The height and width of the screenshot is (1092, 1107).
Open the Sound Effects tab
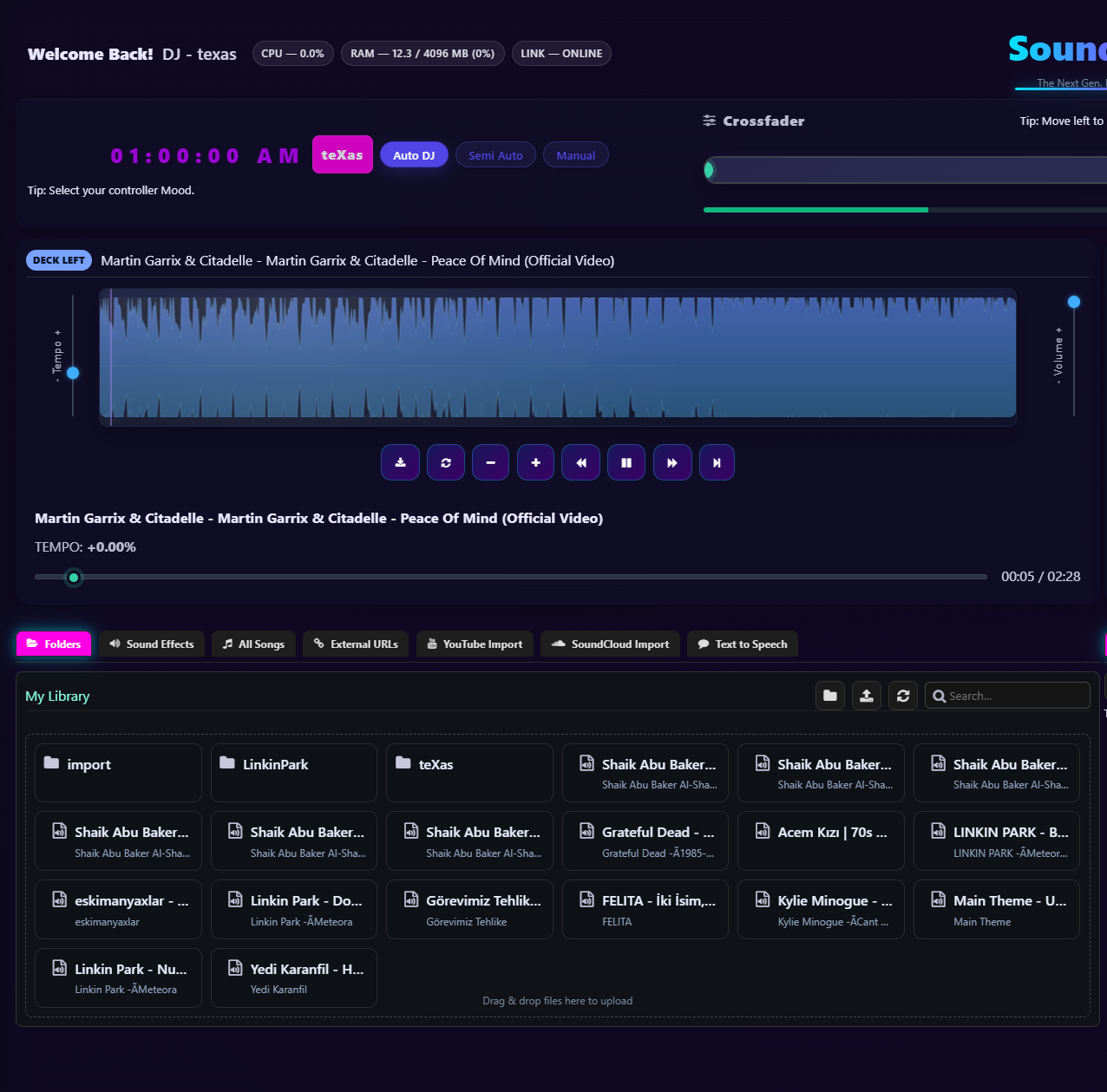click(x=152, y=644)
